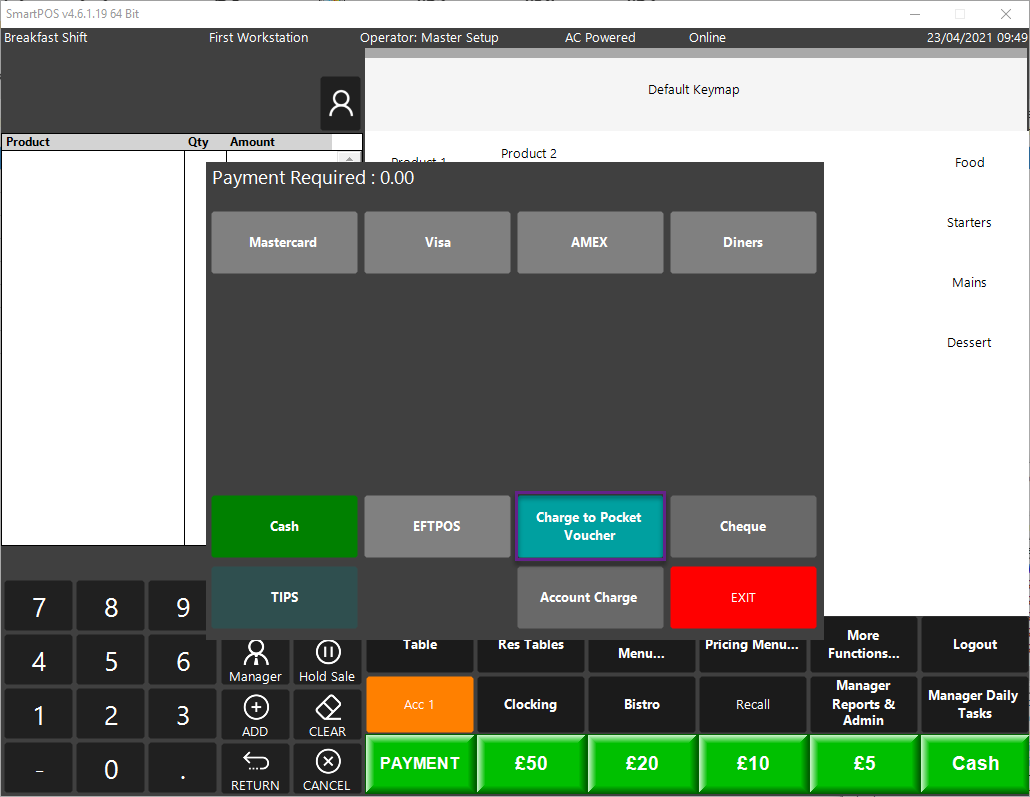This screenshot has width=1030, height=797.
Task: Open the Starters food category
Action: [969, 223]
